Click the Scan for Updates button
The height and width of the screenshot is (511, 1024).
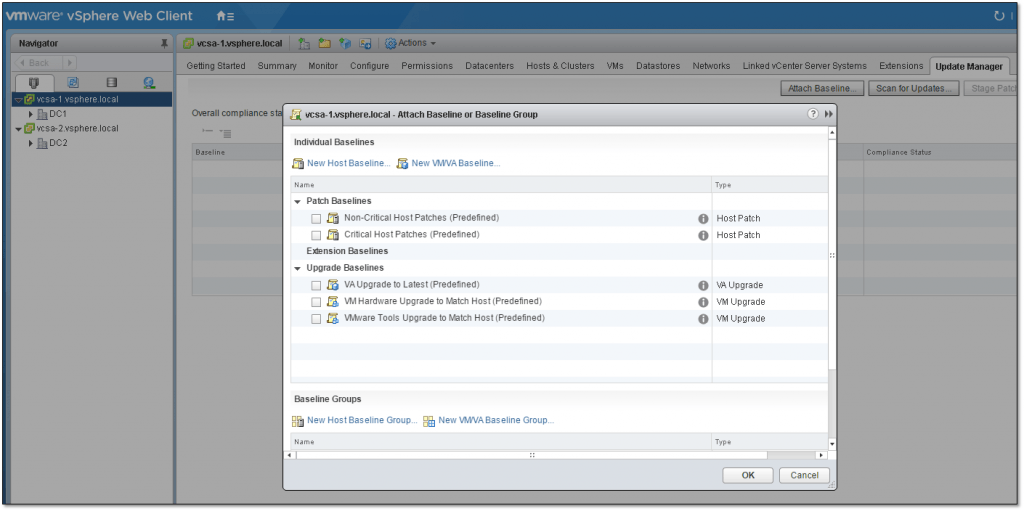(x=914, y=88)
